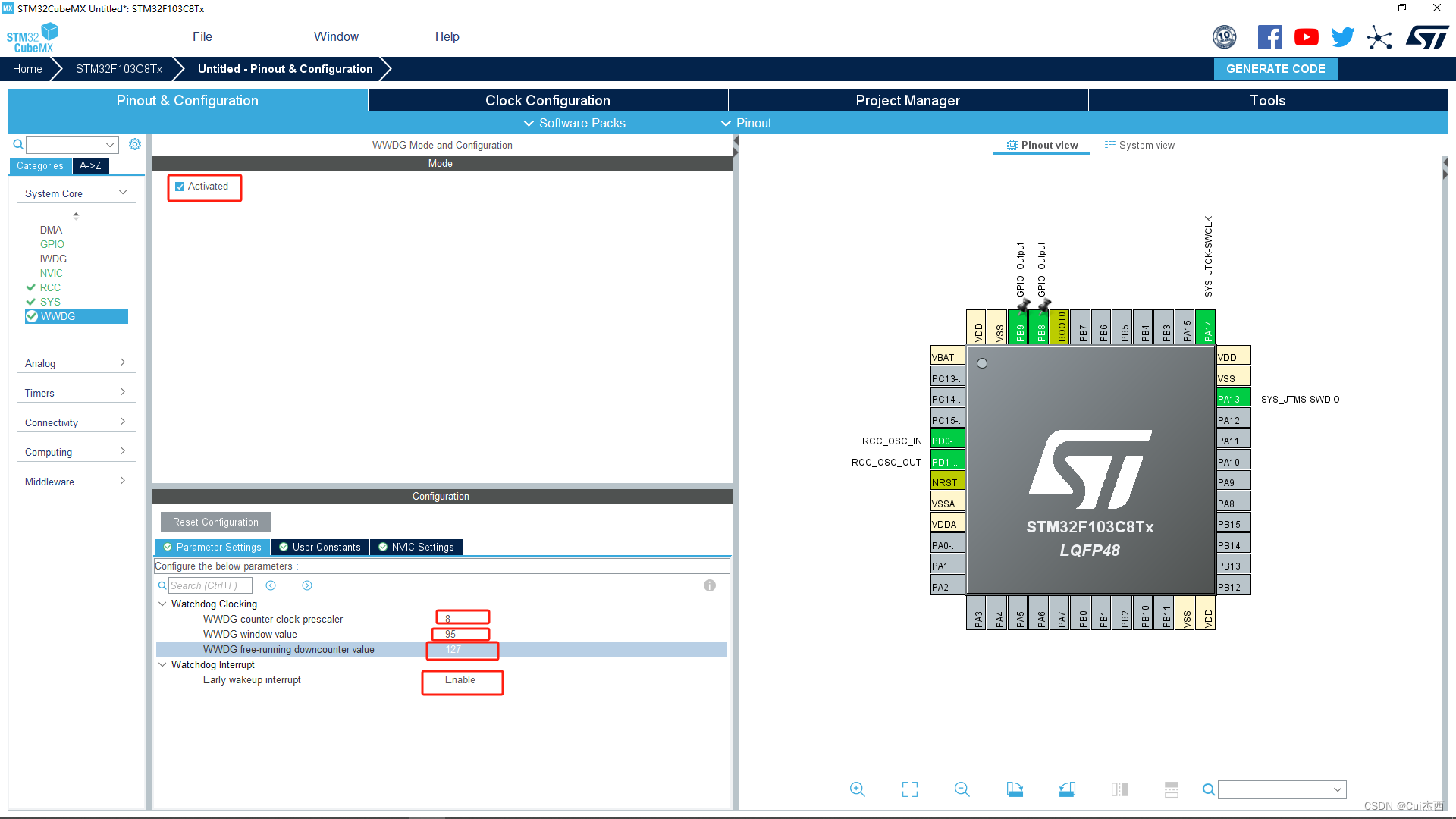Viewport: 1456px width, 819px height.
Task: Click the settings gear icon in search bar
Action: [x=135, y=145]
